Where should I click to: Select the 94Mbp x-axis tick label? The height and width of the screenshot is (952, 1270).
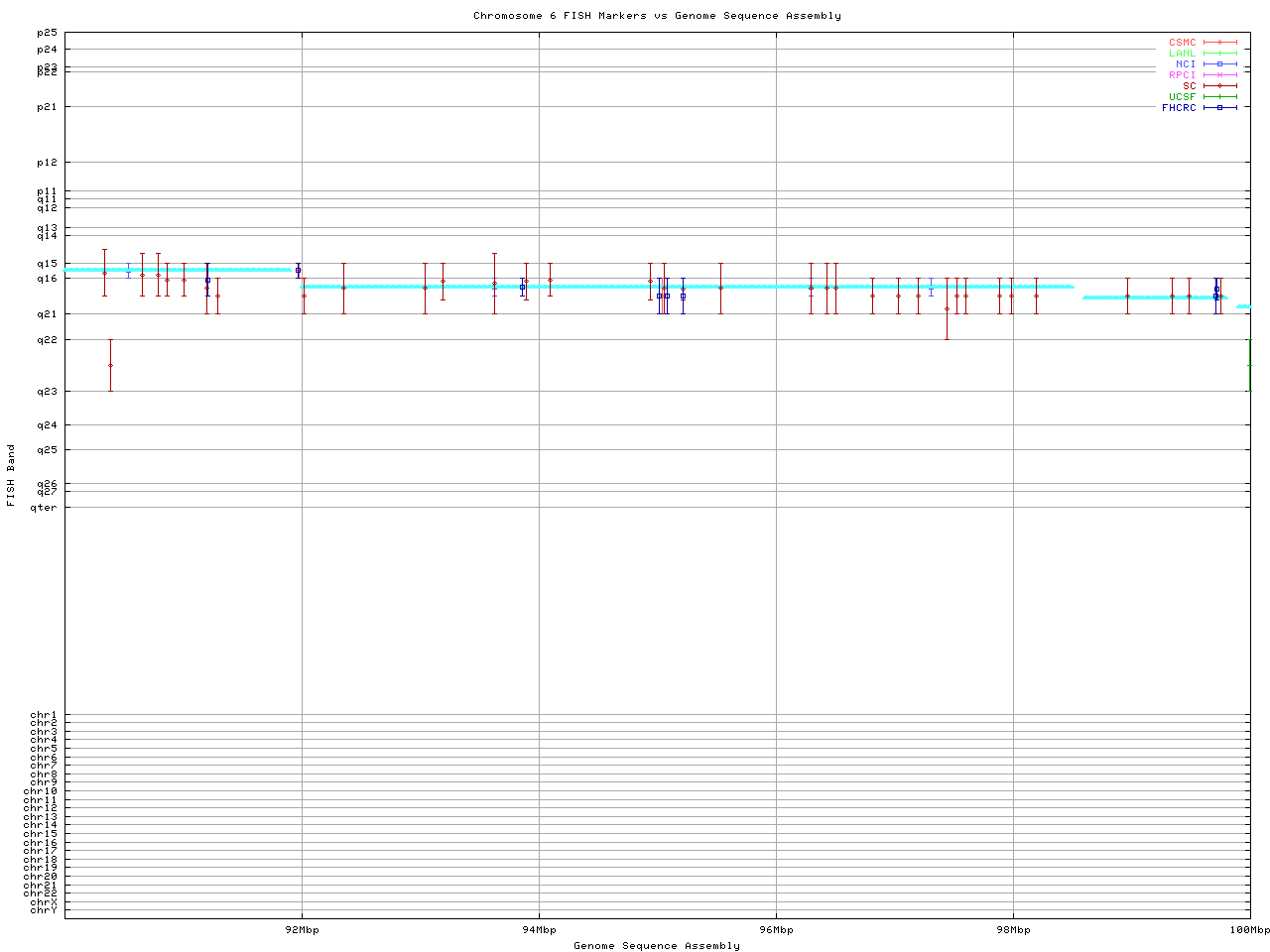[x=539, y=930]
